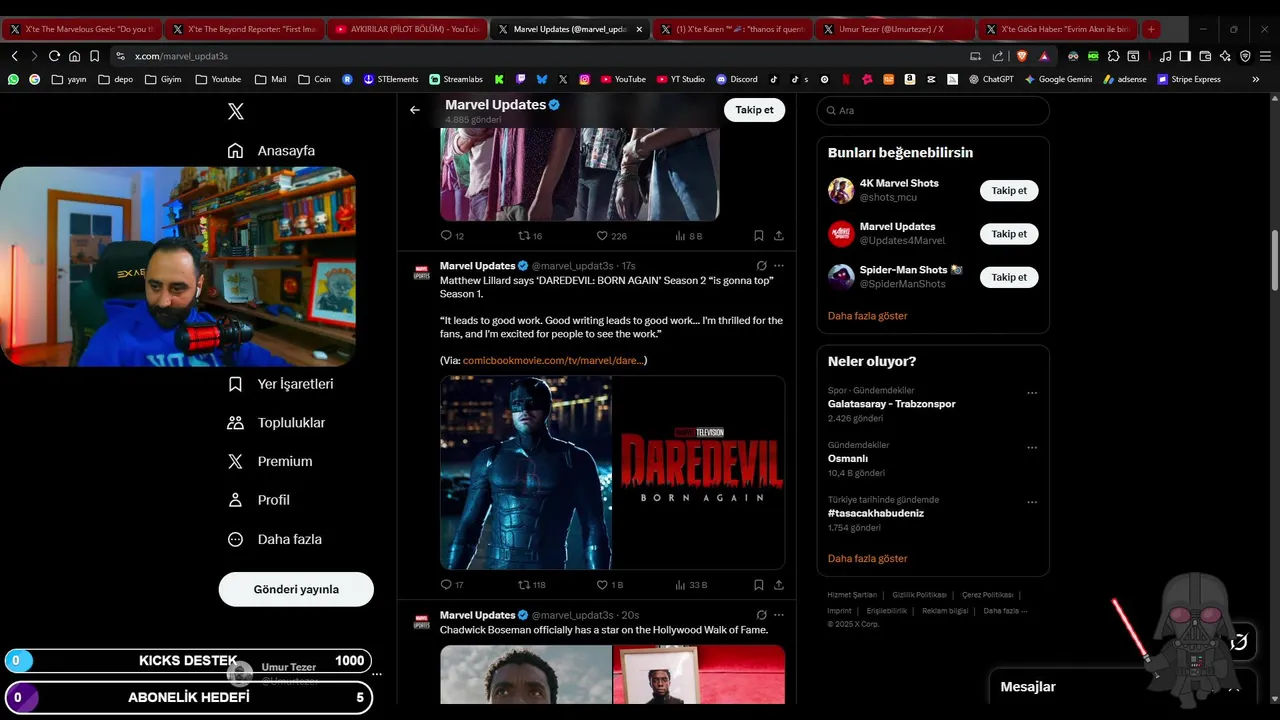The height and width of the screenshot is (720, 1280).
Task: Open Anasayfa home in sidebar
Action: 272,151
